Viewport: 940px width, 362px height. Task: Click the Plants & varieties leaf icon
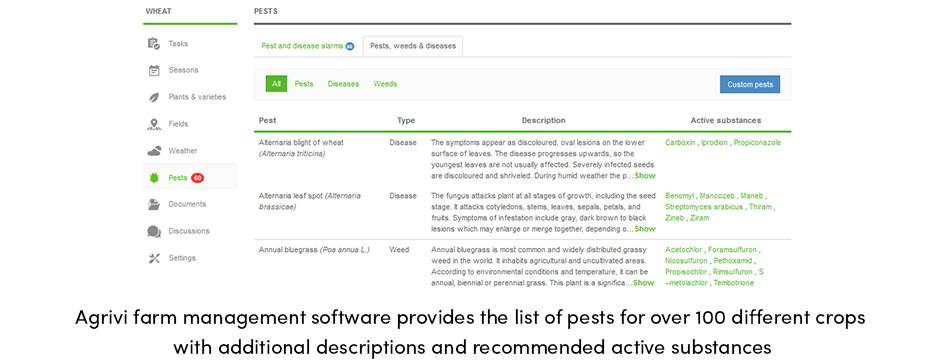click(x=154, y=97)
